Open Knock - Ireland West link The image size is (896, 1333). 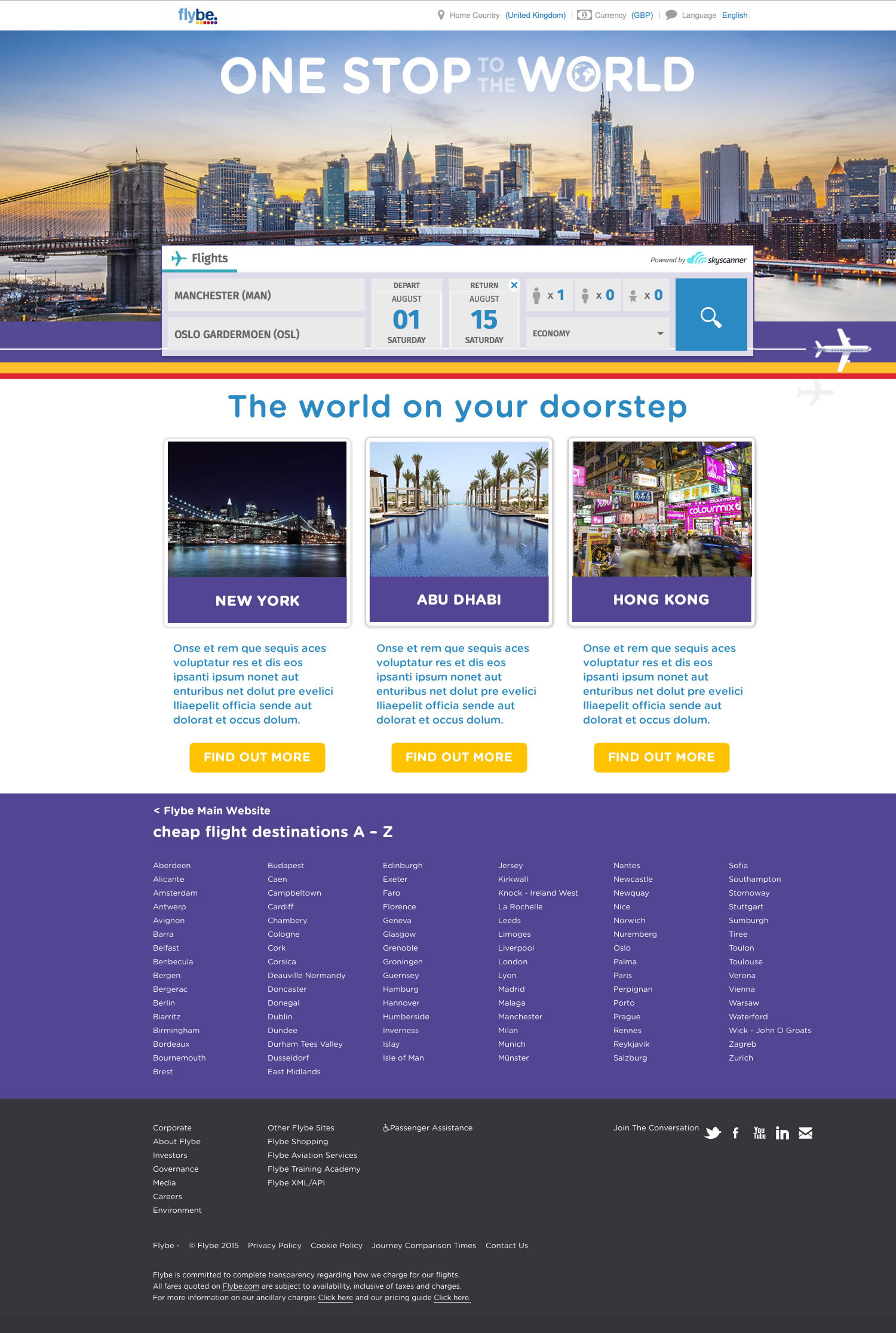tap(538, 893)
